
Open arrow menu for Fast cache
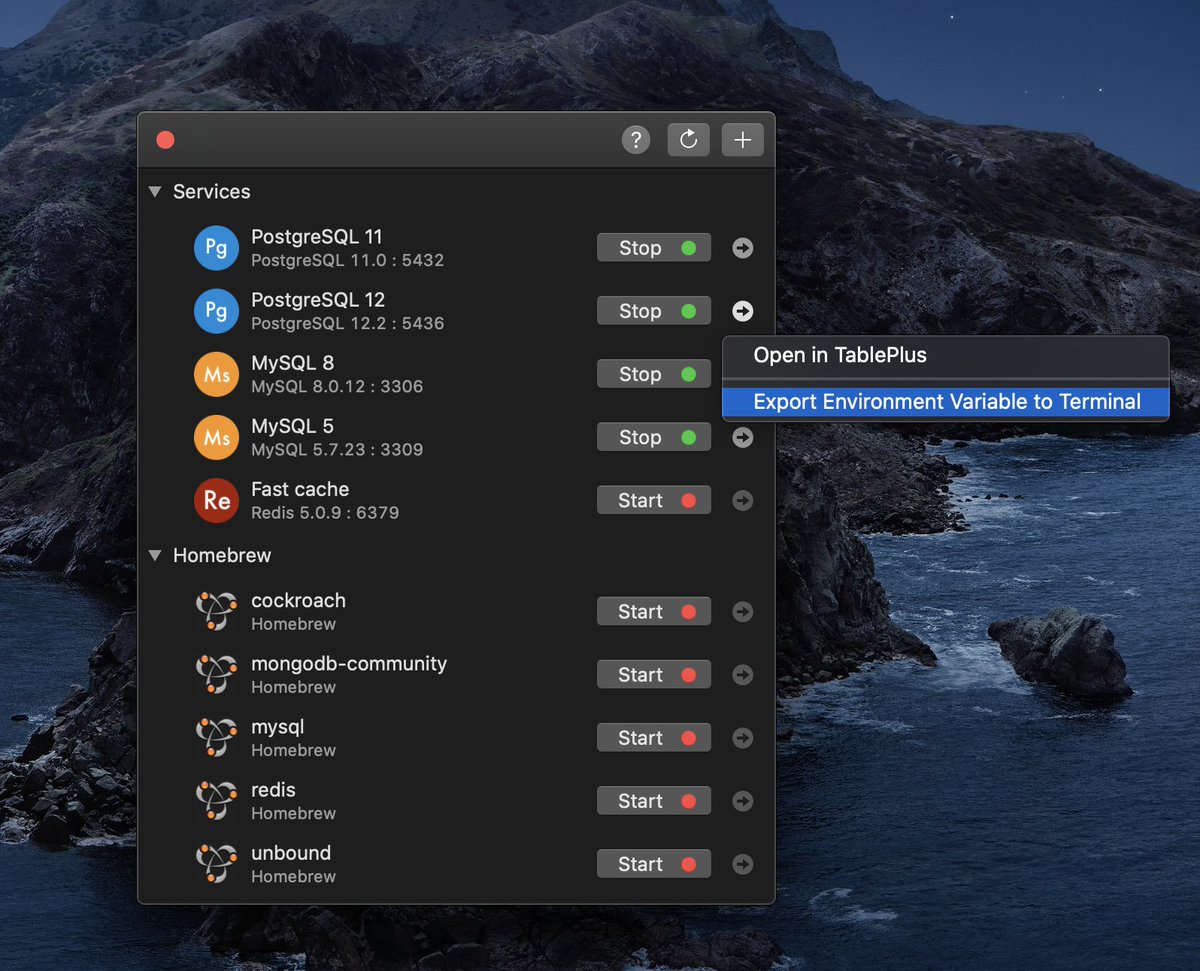(x=742, y=500)
